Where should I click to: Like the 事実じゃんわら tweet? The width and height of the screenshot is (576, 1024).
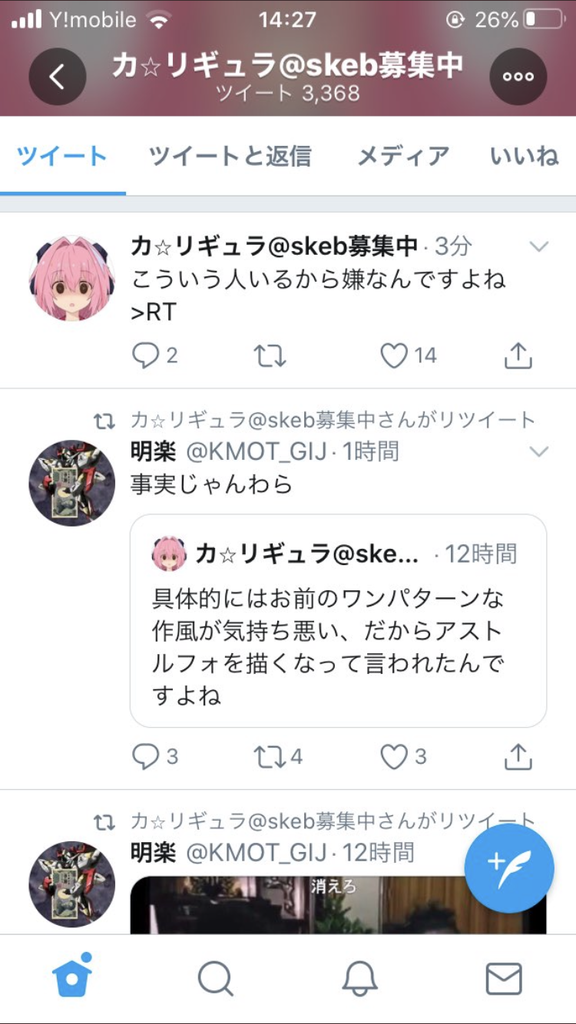tap(403, 757)
